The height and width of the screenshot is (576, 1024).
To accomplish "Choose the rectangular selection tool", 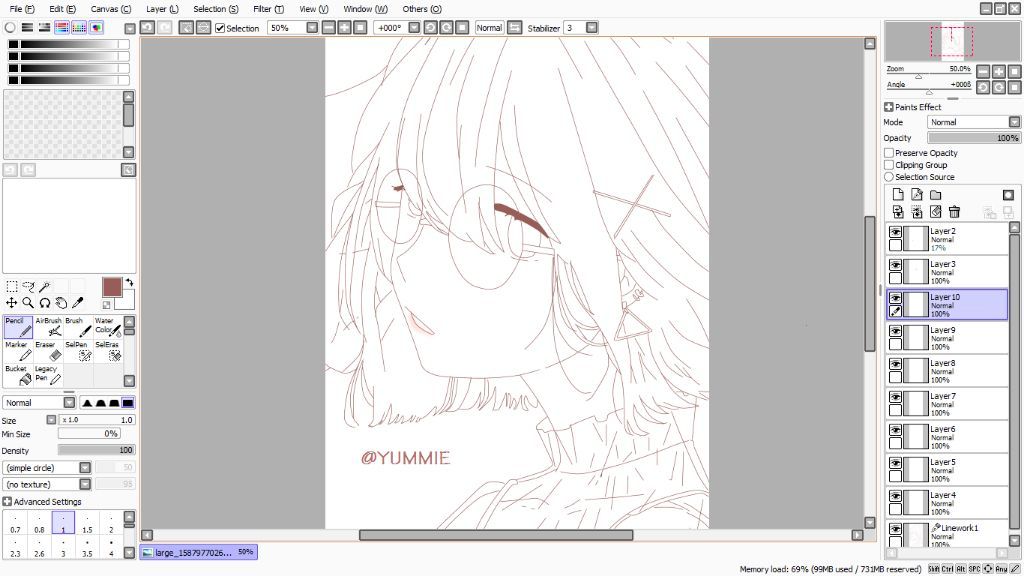I will point(12,287).
